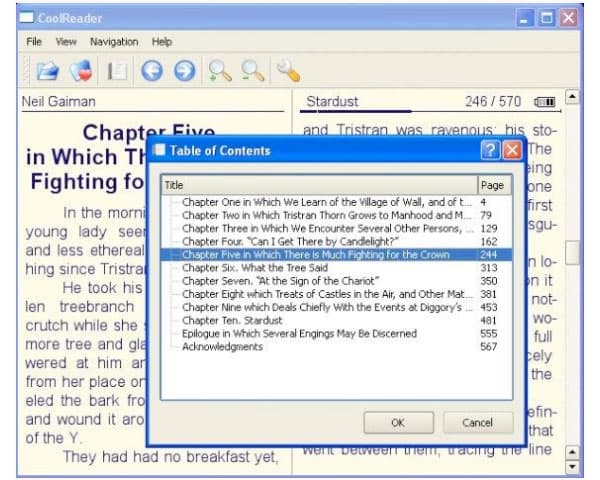Click the battery indicator in page header
Screen dimensions: 600x480
[x=545, y=102]
